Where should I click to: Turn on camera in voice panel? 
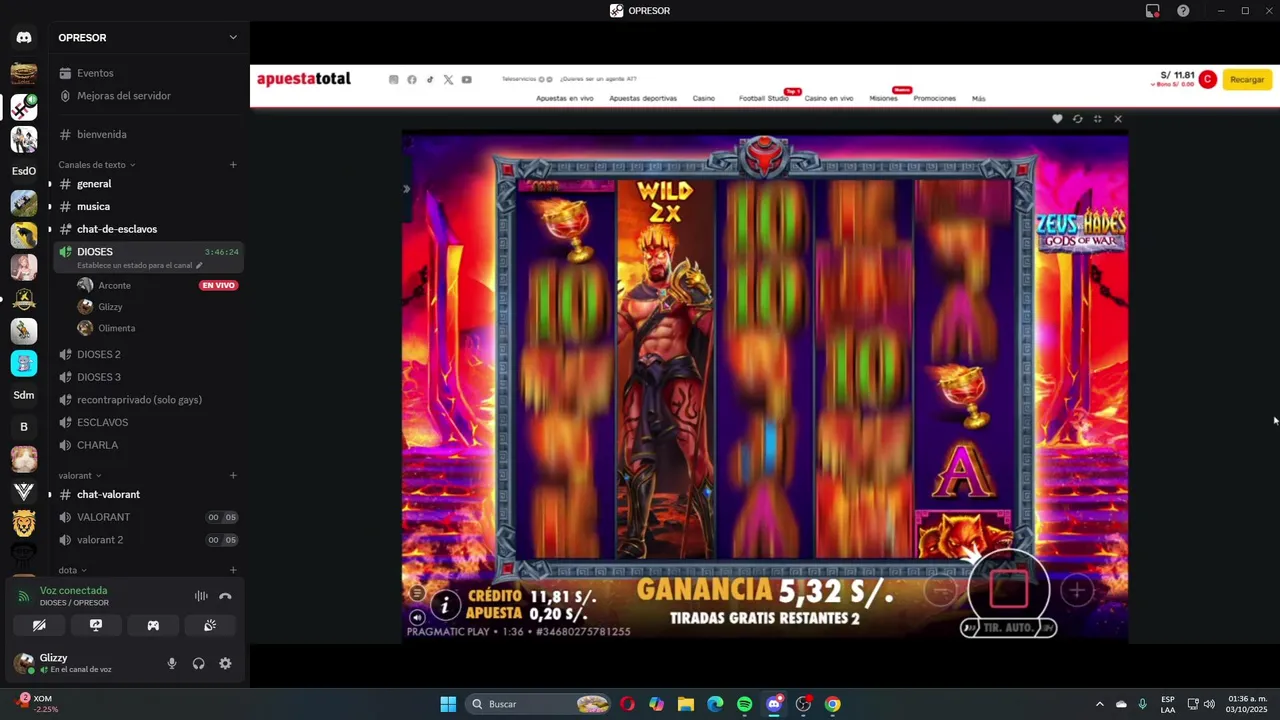click(x=39, y=625)
